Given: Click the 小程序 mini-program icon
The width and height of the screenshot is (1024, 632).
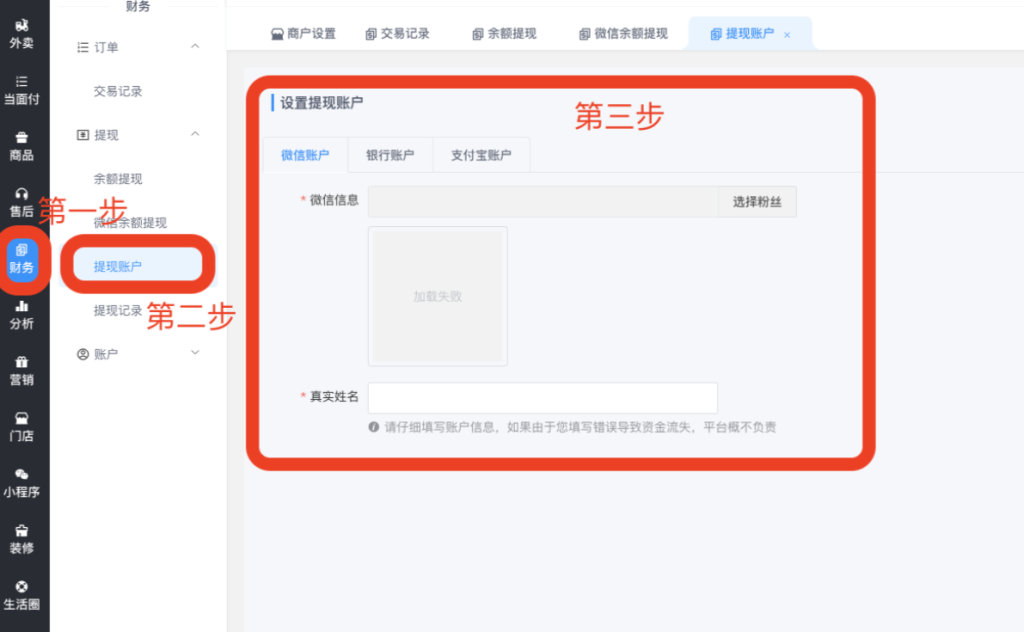Looking at the screenshot, I should [22, 482].
